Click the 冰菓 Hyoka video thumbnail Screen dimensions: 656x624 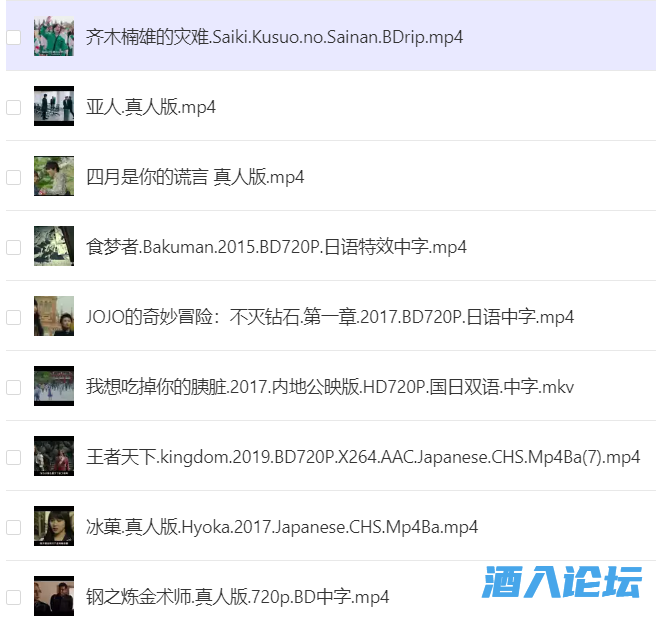click(54, 526)
